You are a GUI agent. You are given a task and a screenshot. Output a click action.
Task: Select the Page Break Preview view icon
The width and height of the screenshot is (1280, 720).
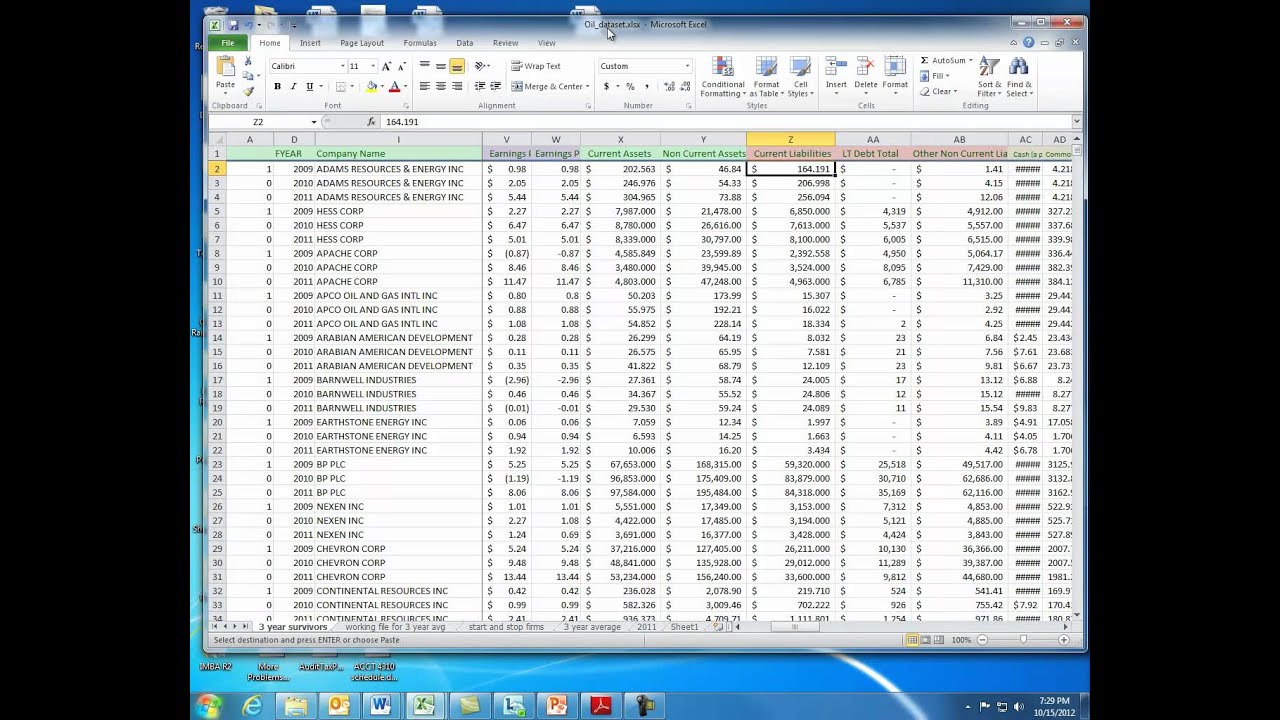click(939, 640)
